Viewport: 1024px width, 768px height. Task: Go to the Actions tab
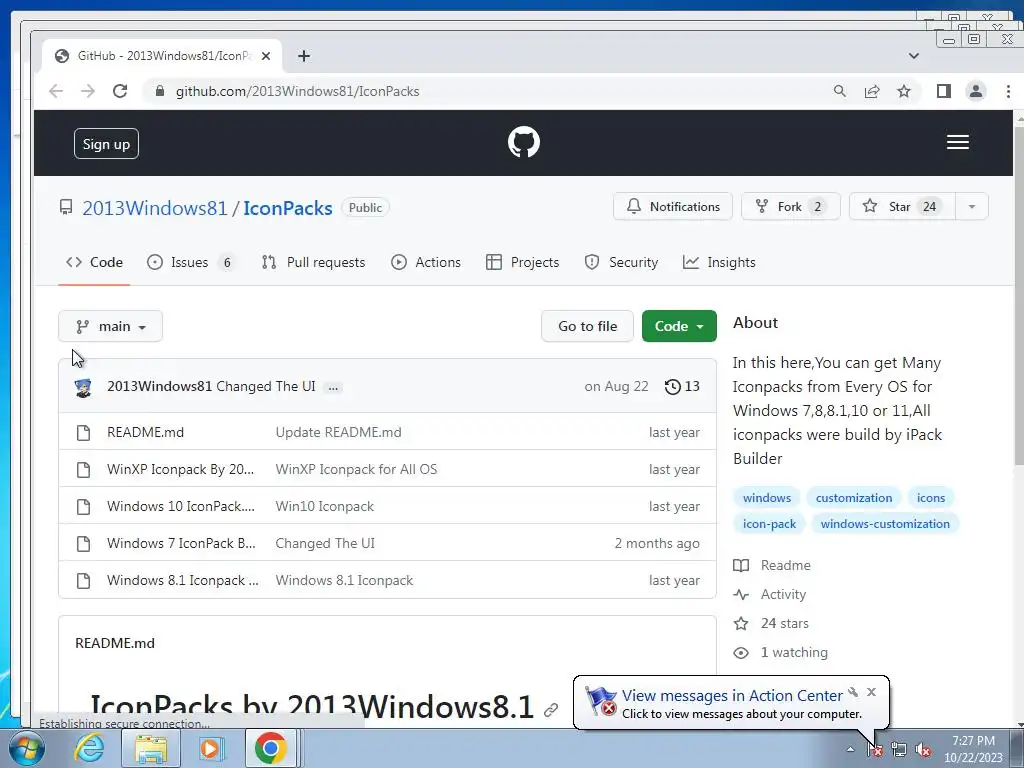pyautogui.click(x=426, y=263)
